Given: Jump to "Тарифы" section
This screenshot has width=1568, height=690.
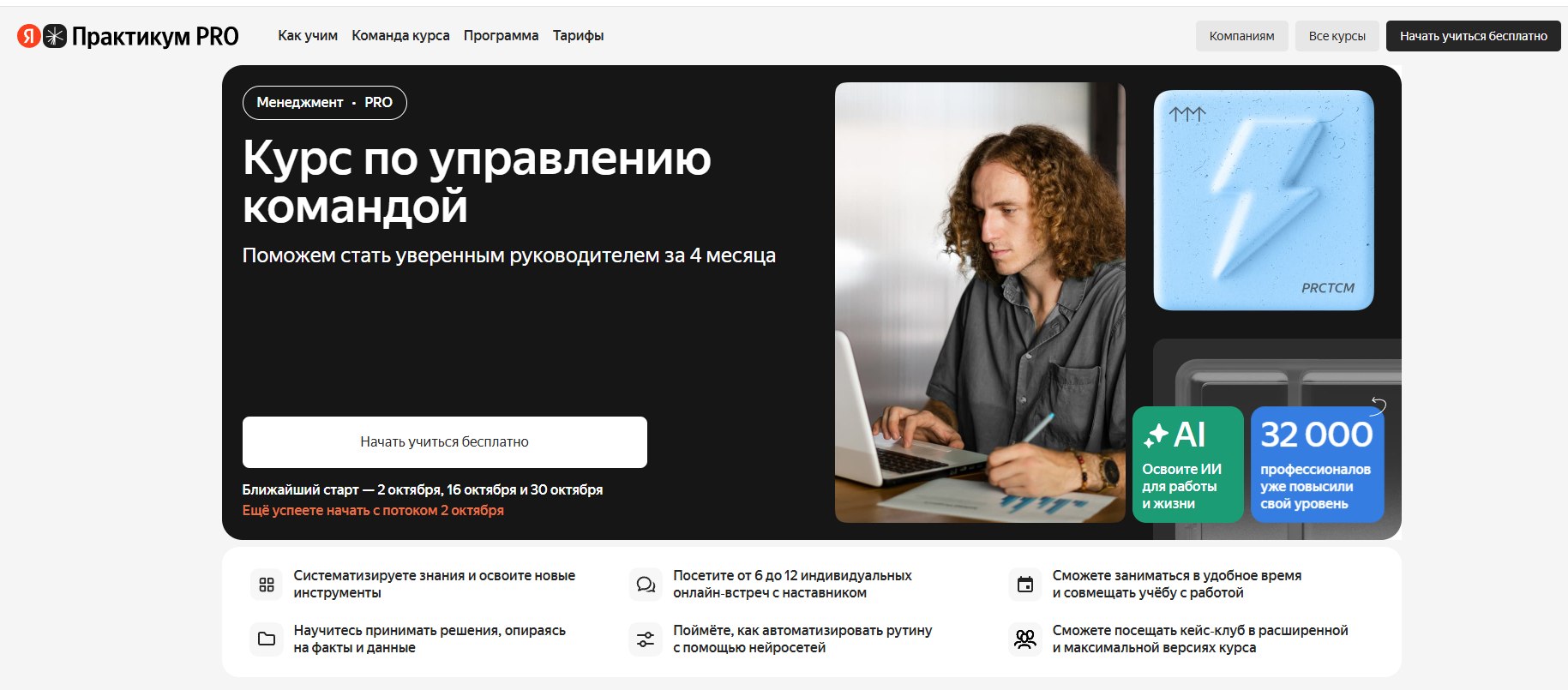Looking at the screenshot, I should click(578, 36).
